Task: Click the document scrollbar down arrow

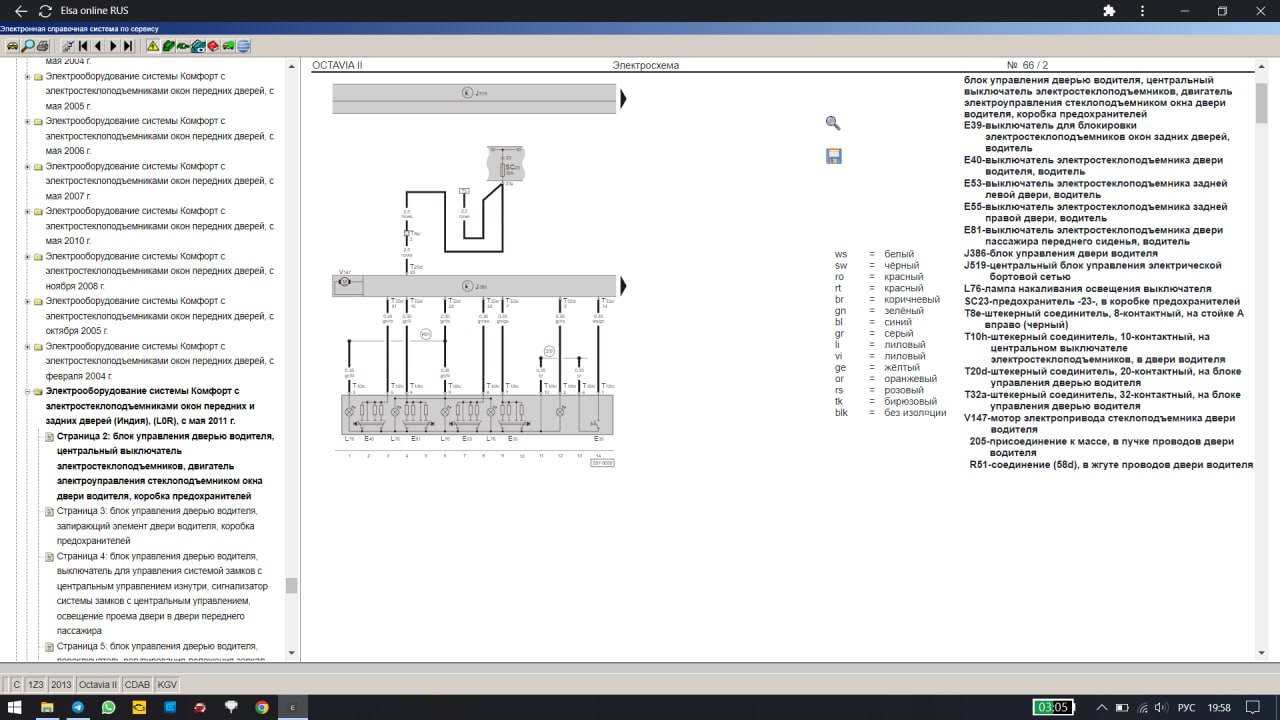Action: click(x=1262, y=653)
